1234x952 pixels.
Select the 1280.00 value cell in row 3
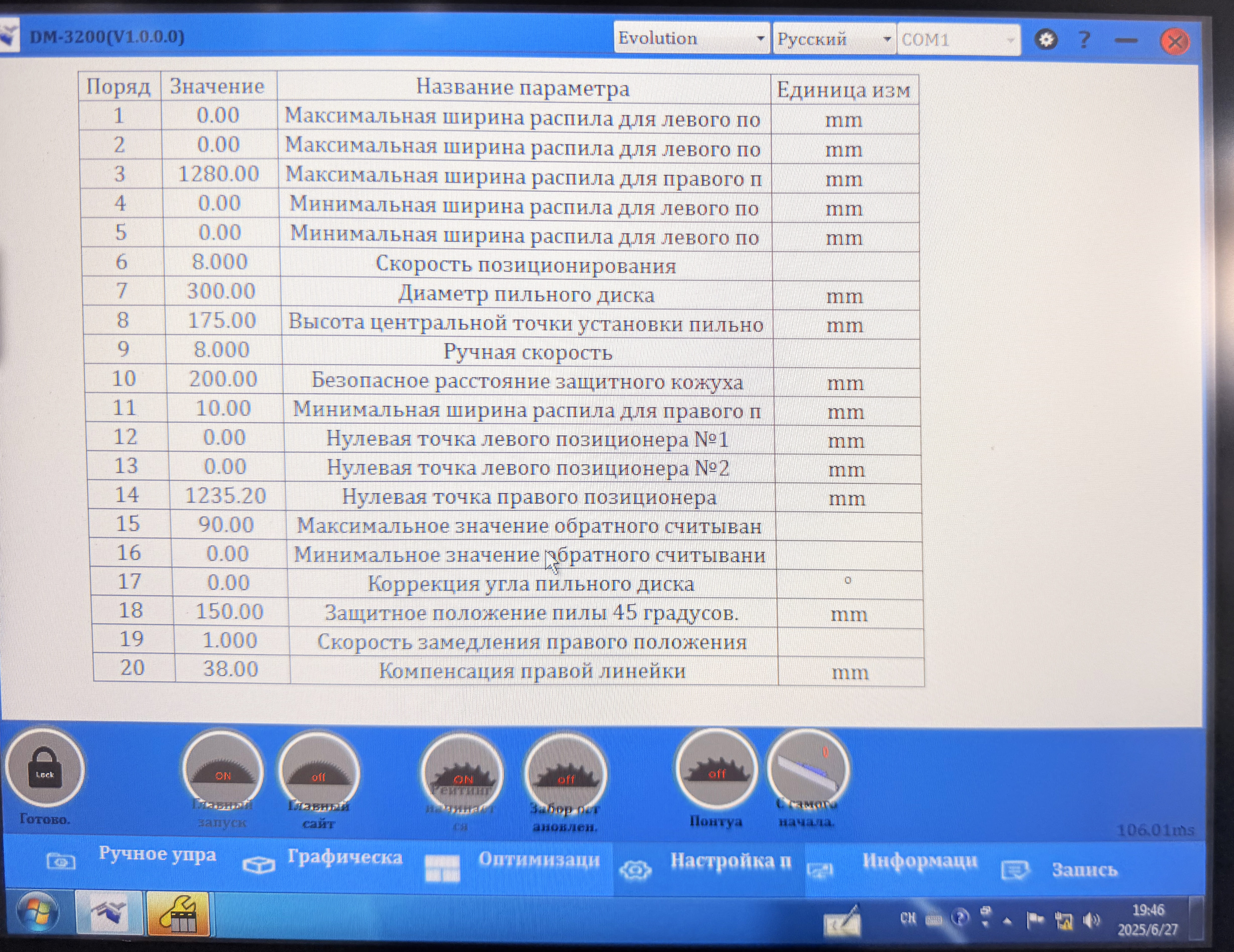[219, 174]
